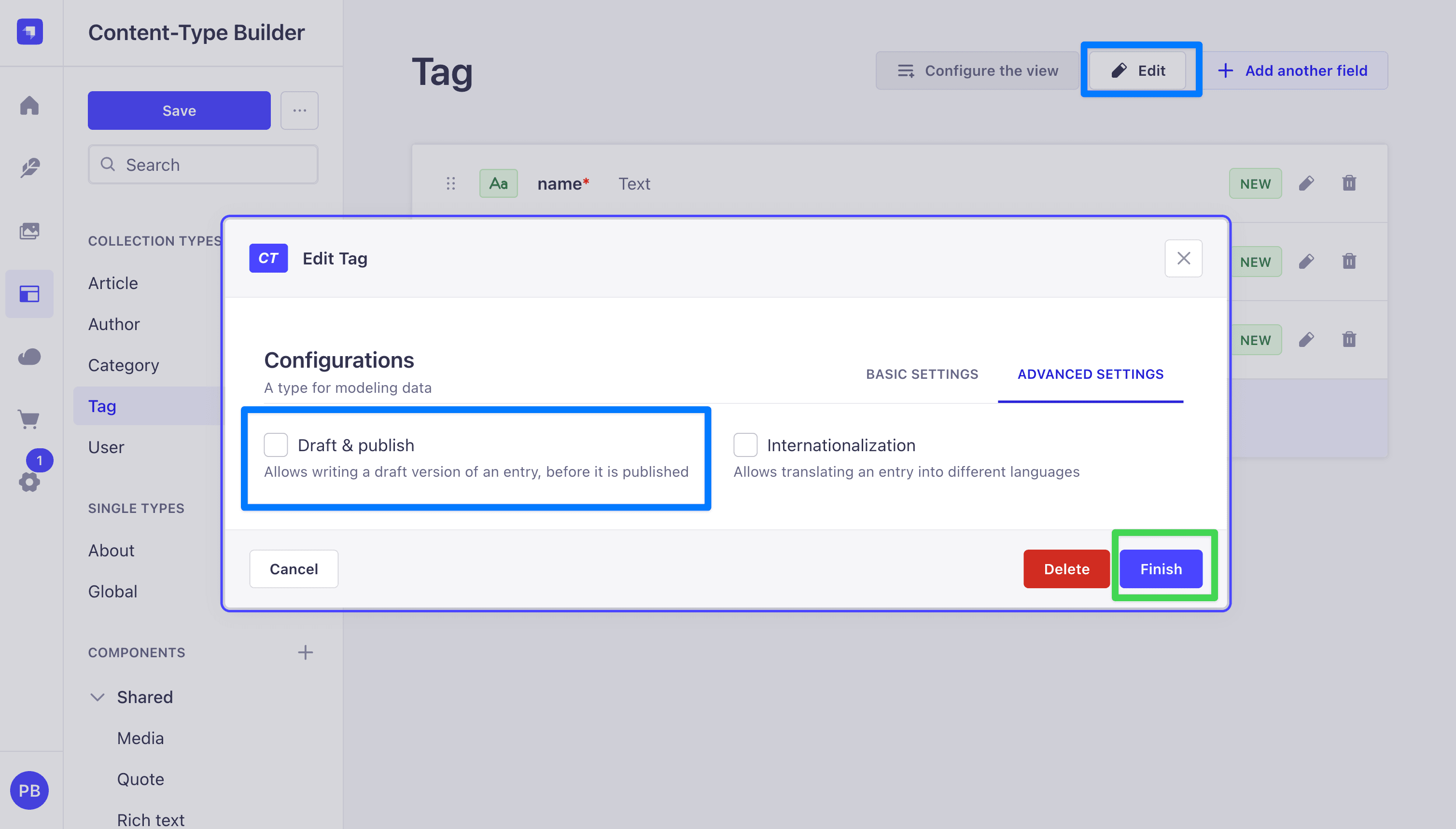Click the red Delete button
This screenshot has width=1456, height=829.
coord(1066,569)
